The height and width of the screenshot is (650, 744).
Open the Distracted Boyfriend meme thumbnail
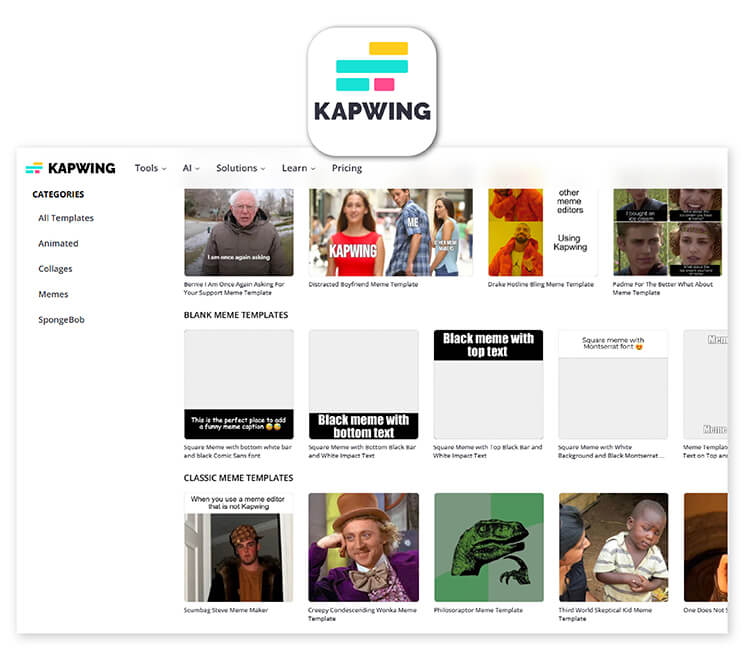[391, 232]
